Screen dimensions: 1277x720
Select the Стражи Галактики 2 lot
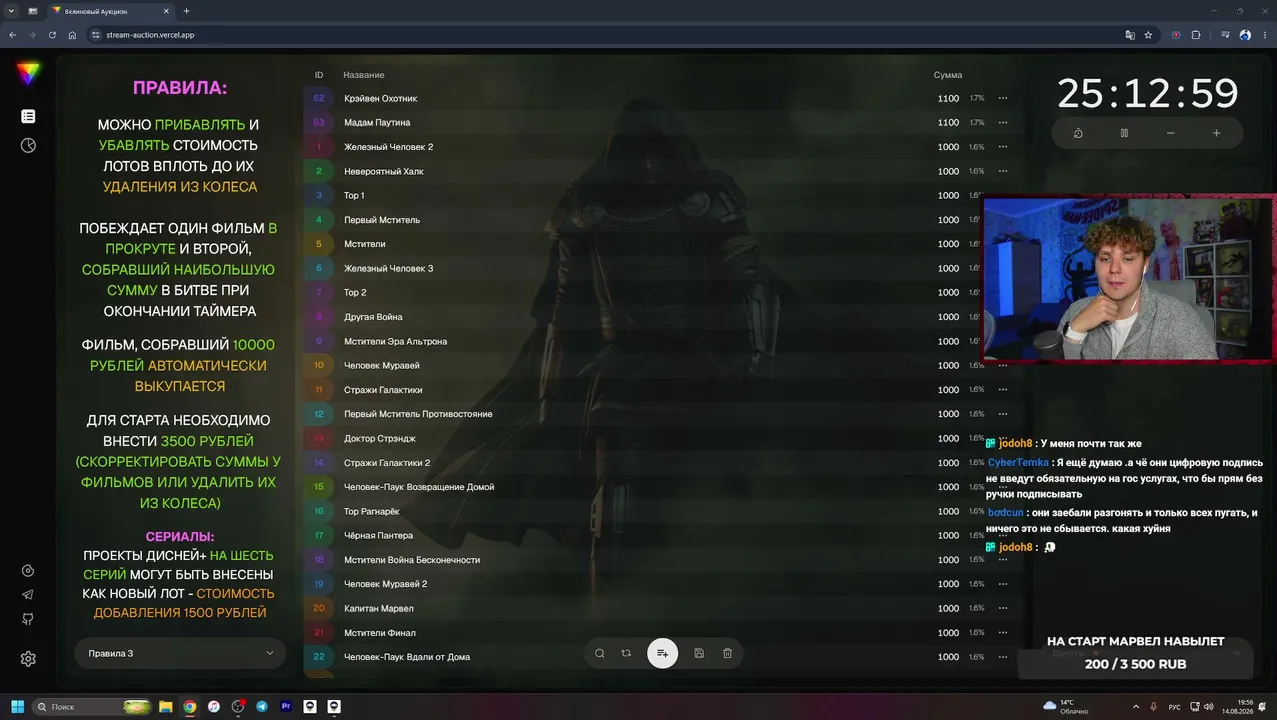pos(387,463)
